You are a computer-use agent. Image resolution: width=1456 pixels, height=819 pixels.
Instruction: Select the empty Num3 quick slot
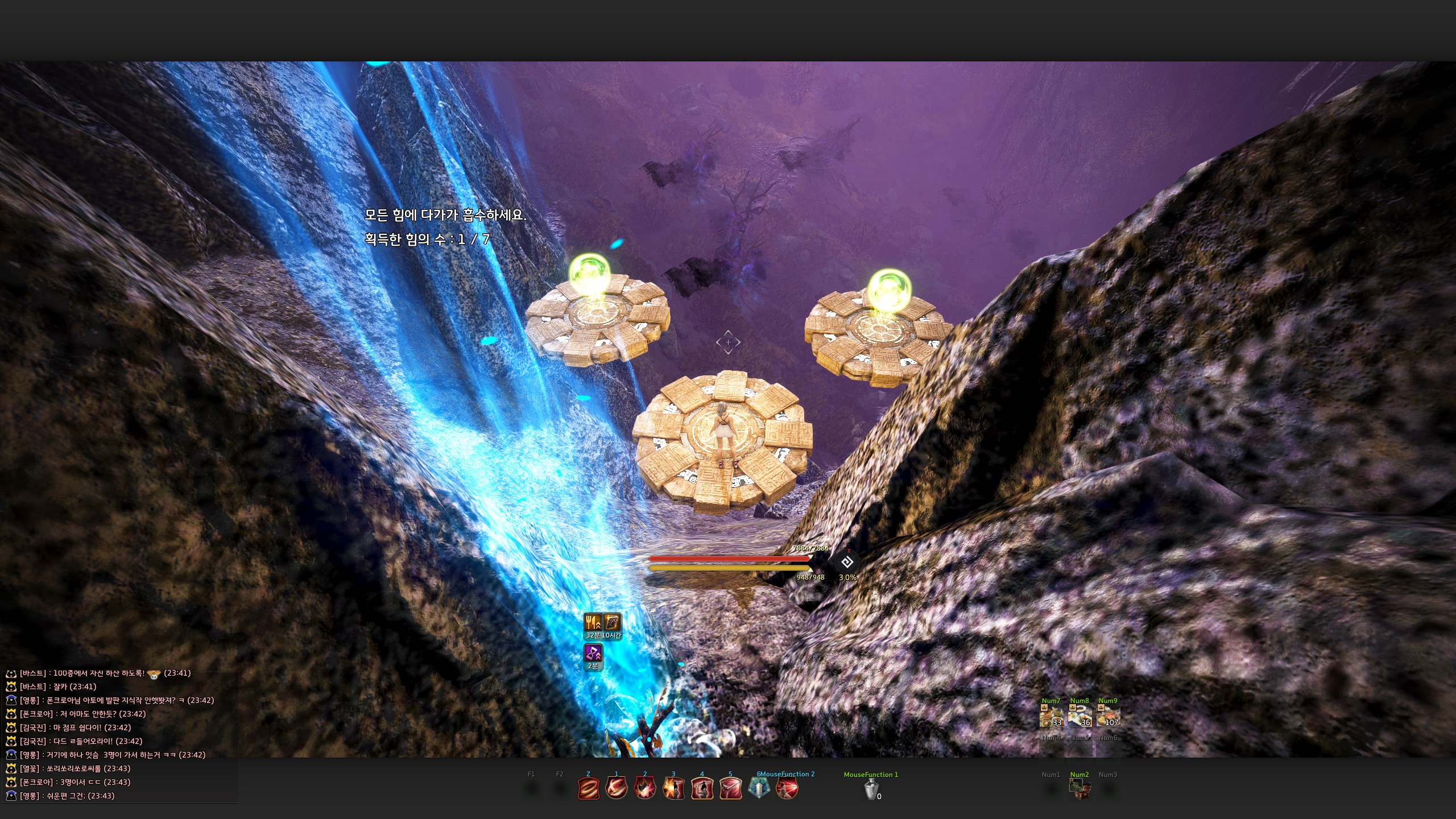point(1108,789)
